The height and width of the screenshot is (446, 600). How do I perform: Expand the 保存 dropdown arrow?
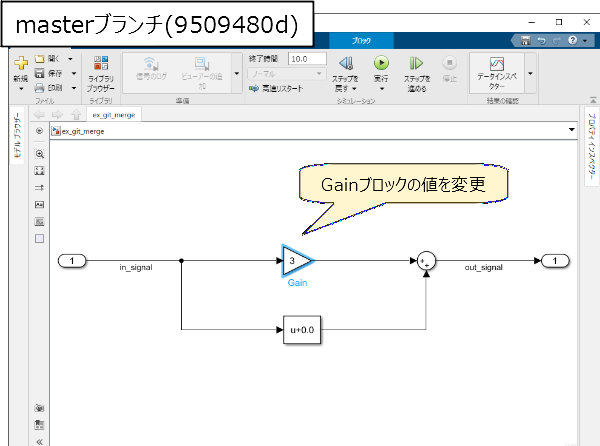pyautogui.click(x=74, y=73)
